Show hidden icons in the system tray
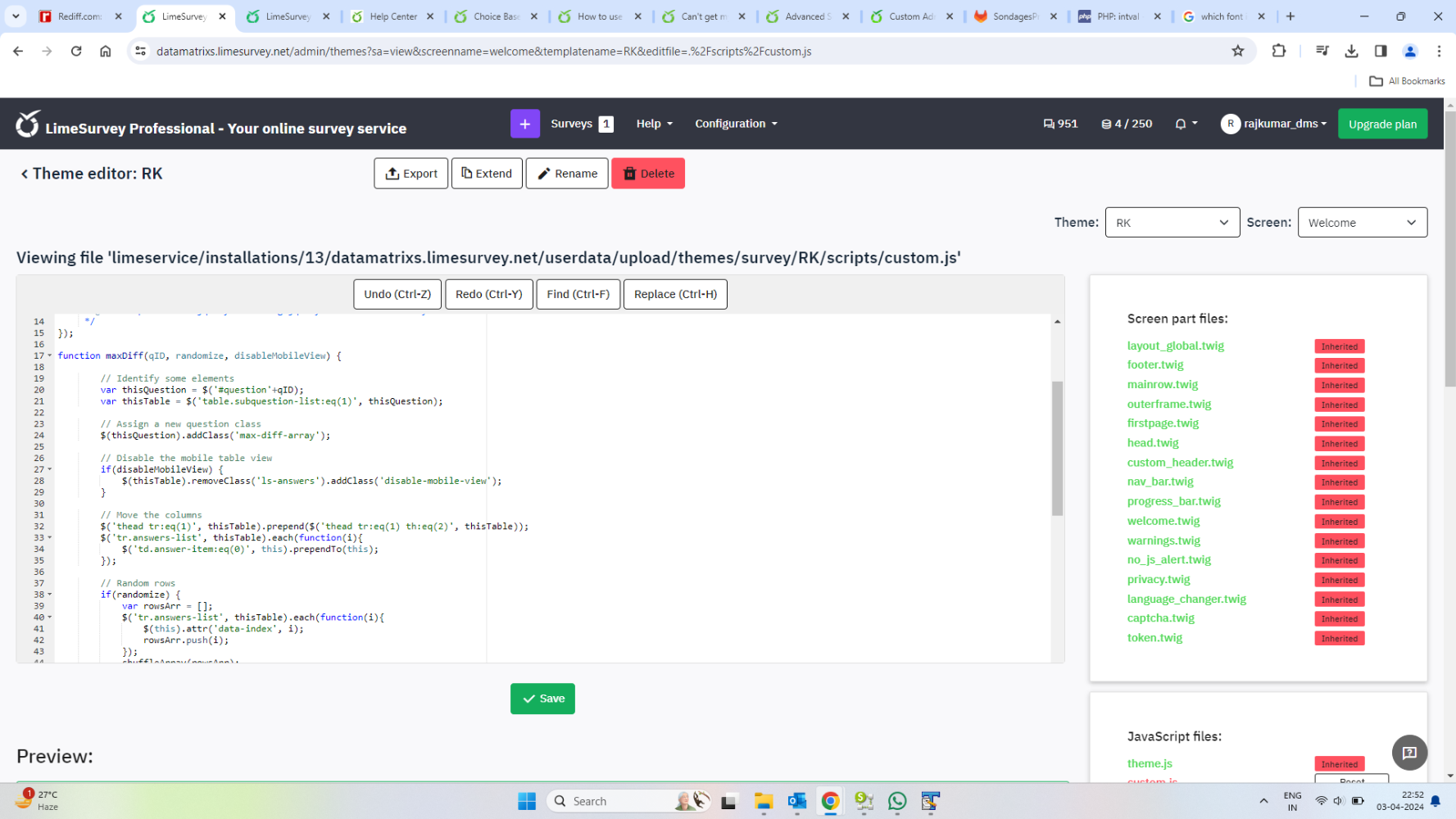 point(1263,801)
